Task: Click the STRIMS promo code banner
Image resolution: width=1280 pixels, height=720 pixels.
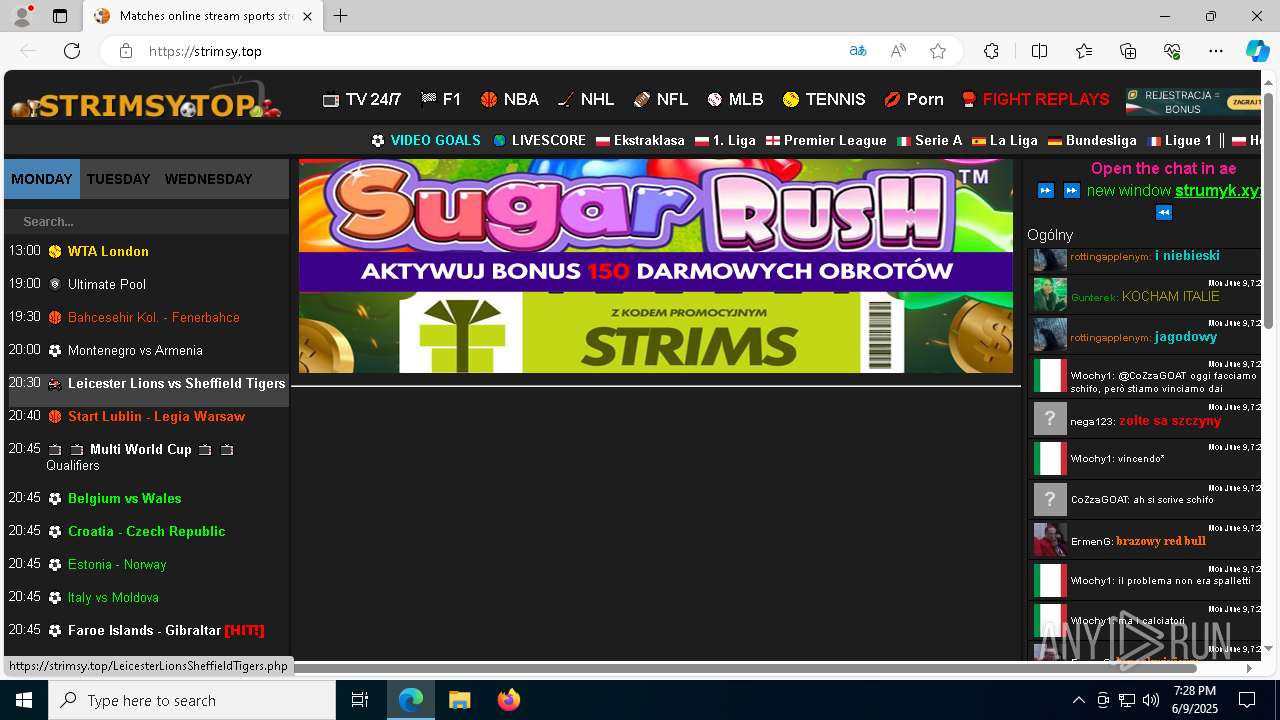Action: (655, 332)
